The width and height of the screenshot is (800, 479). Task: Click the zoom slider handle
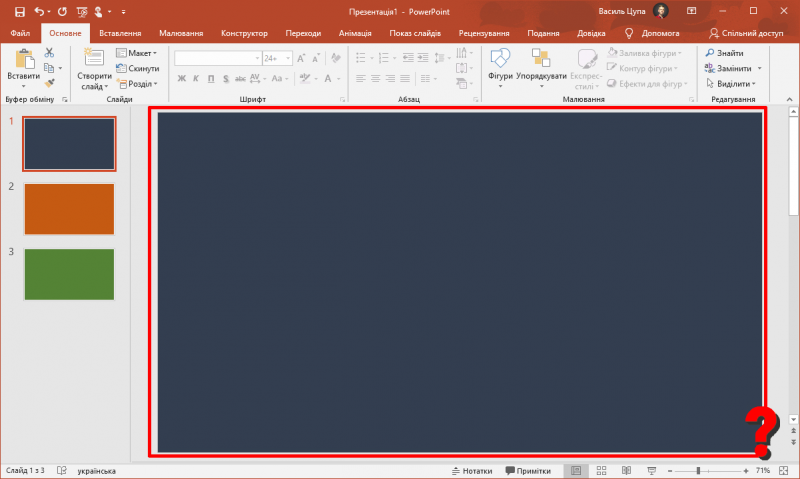click(x=698, y=470)
